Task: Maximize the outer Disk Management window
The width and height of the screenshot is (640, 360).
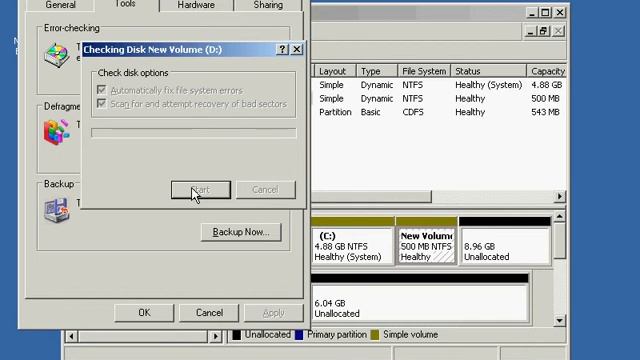Action: click(545, 13)
